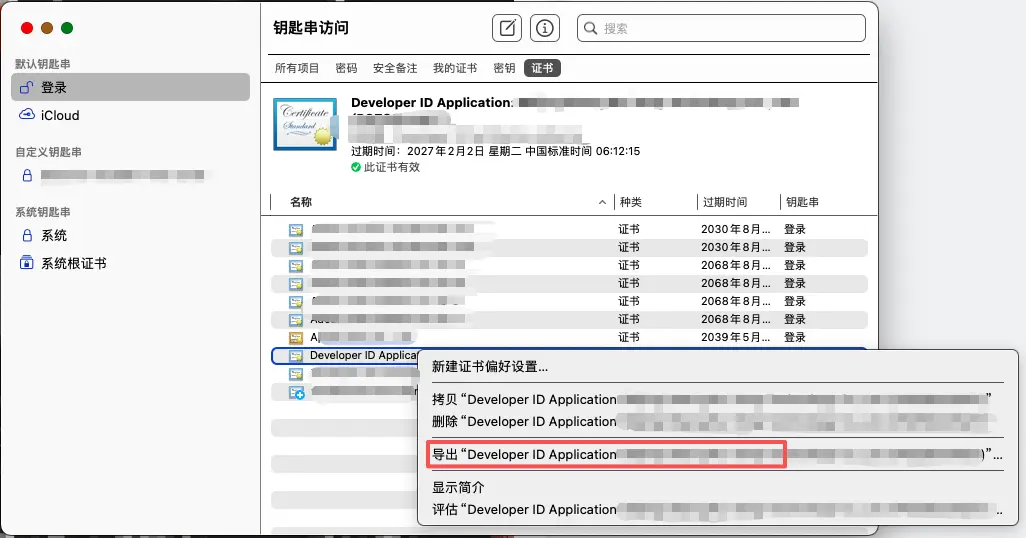Click the search field in Keychain Access
The width and height of the screenshot is (1026, 538).
click(721, 28)
